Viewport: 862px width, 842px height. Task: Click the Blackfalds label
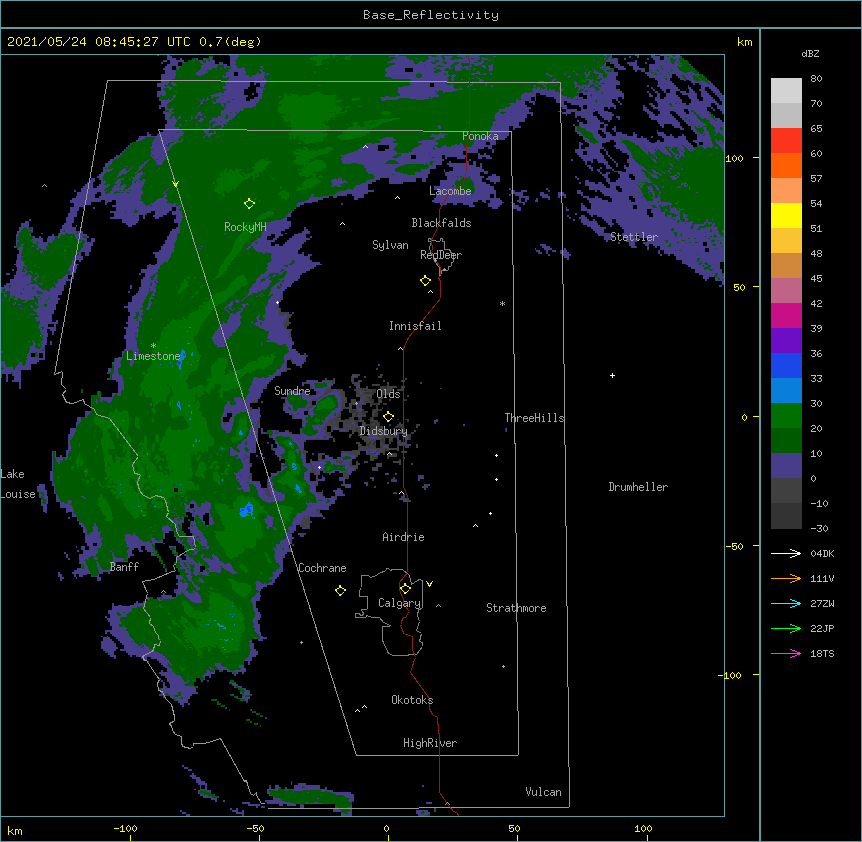[441, 223]
